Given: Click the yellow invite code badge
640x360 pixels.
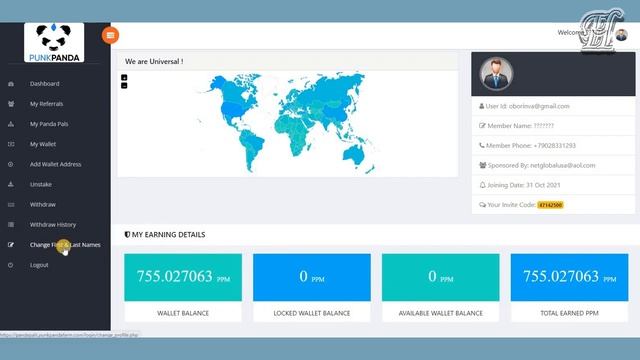Looking at the screenshot, I should pos(550,205).
